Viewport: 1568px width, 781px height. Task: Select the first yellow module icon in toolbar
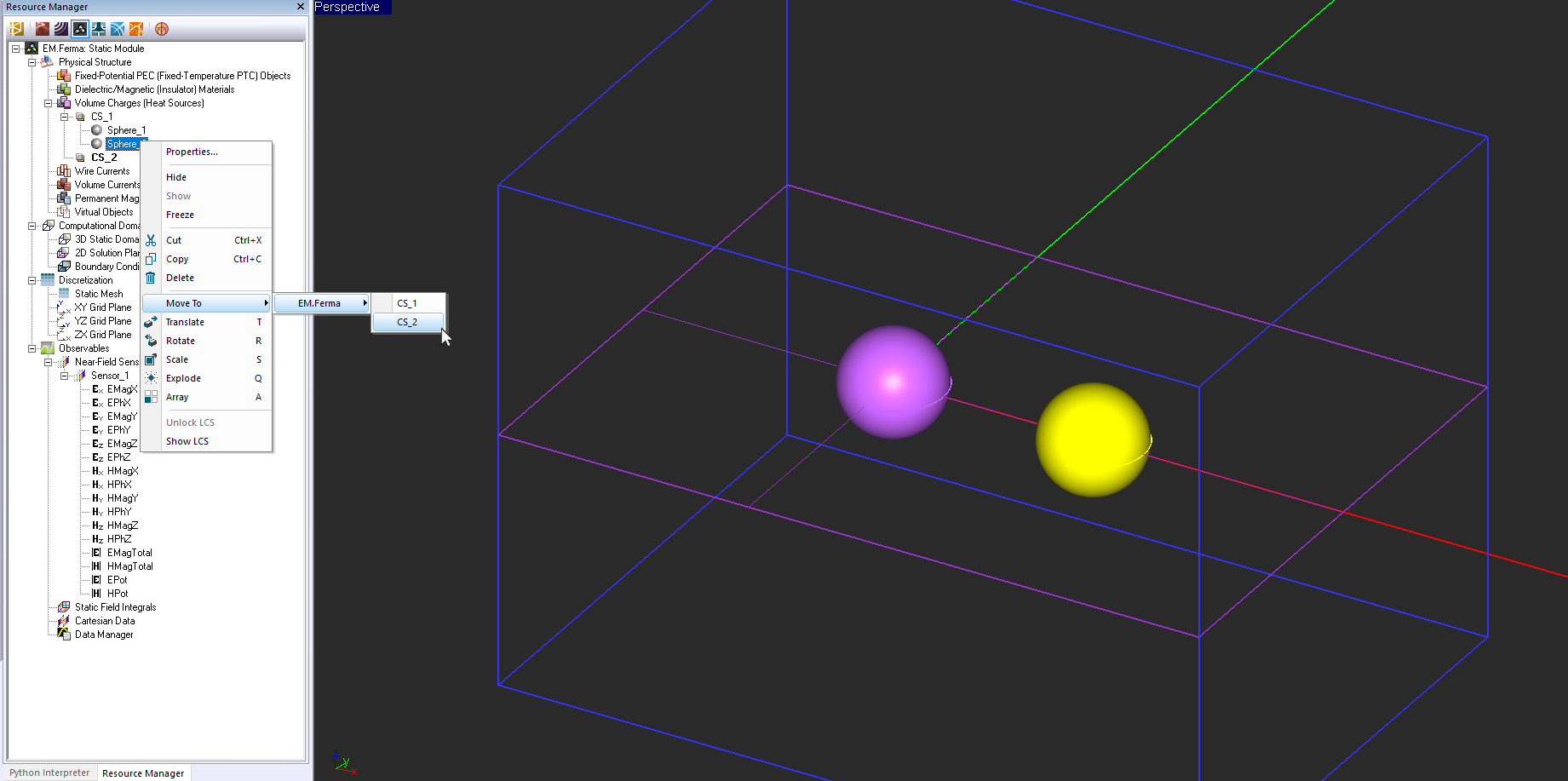(16, 29)
